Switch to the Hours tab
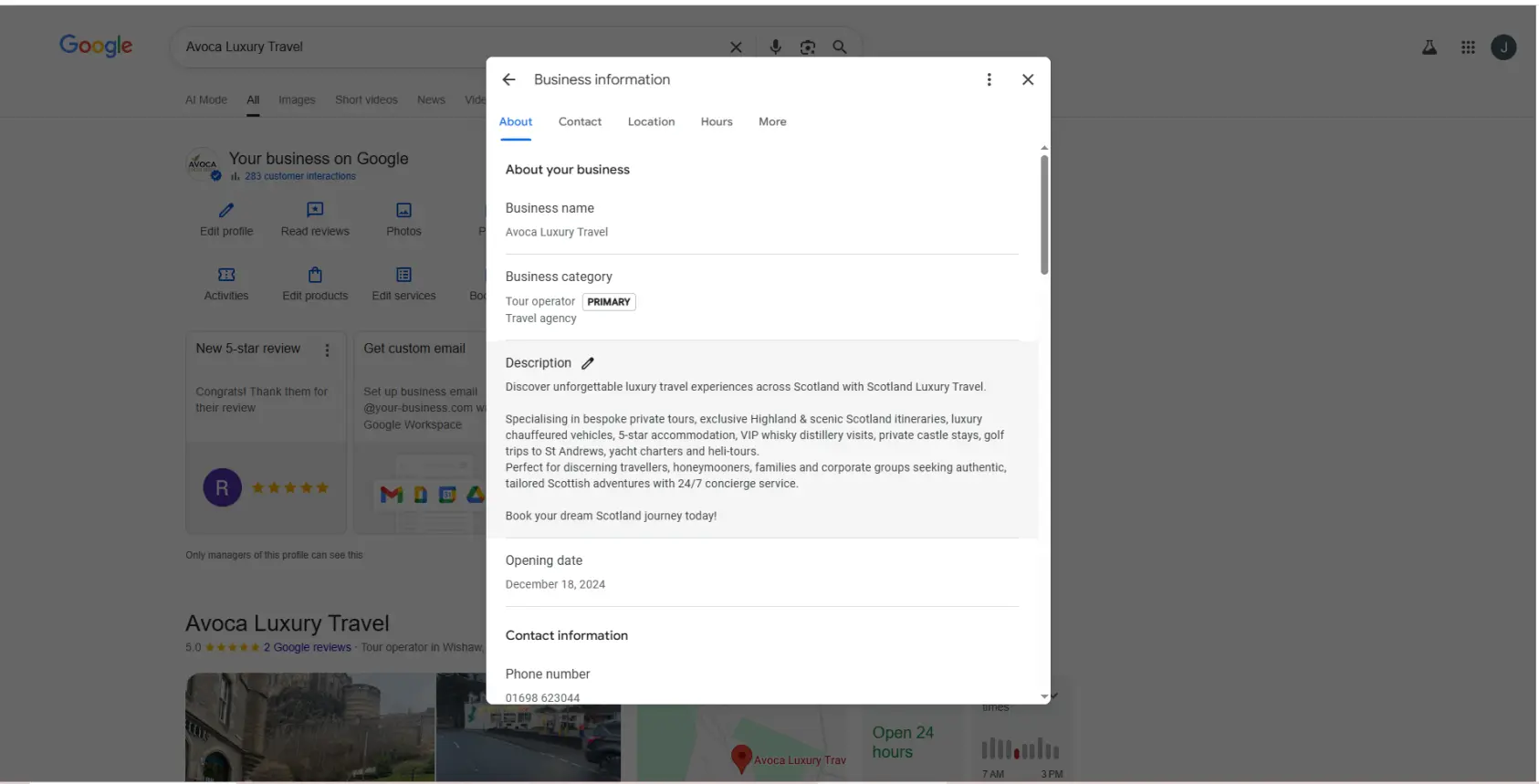The height and width of the screenshot is (784, 1539). [717, 122]
